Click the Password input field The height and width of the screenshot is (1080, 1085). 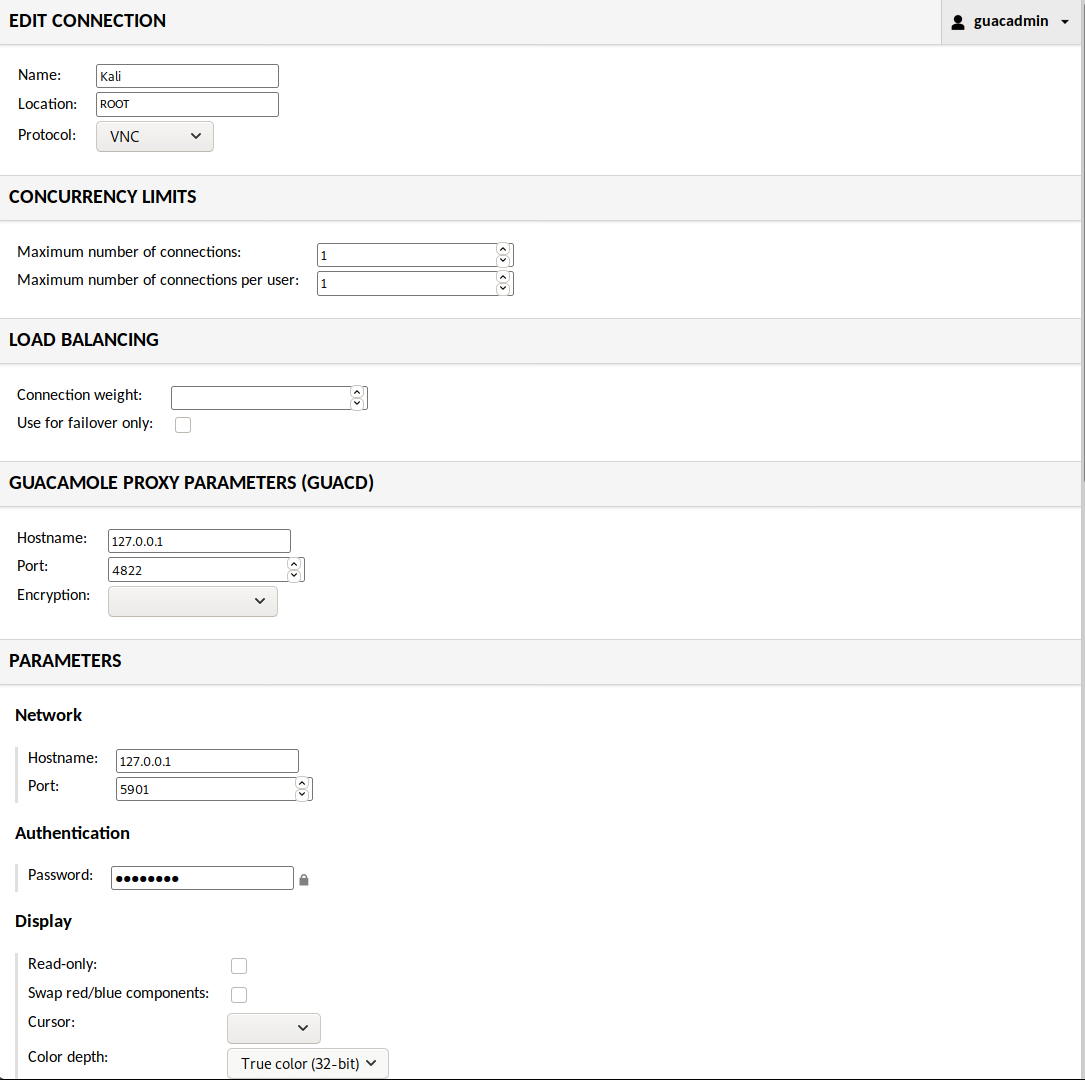click(x=202, y=878)
